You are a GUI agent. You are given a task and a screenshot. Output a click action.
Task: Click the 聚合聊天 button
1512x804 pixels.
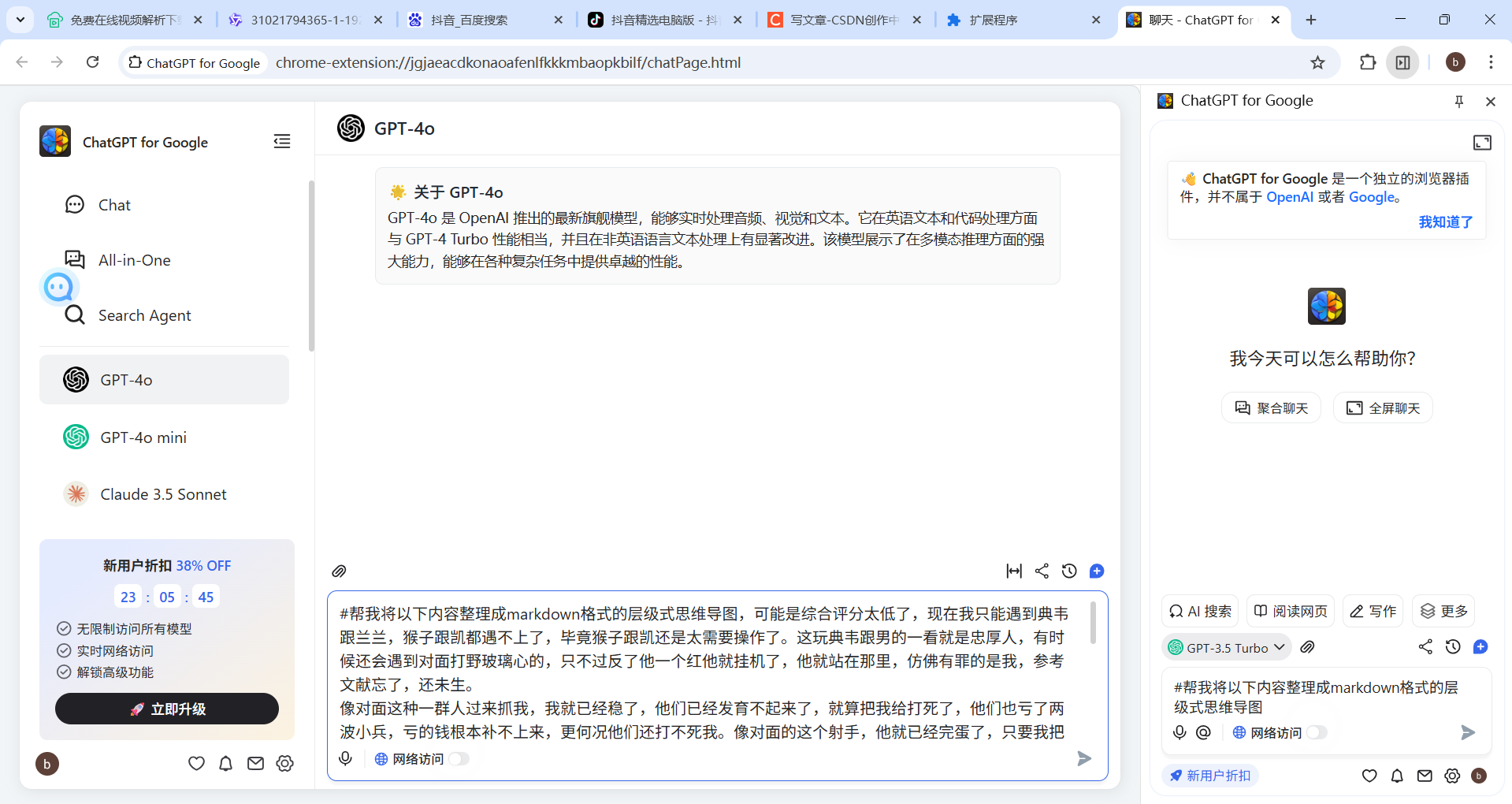pyautogui.click(x=1271, y=408)
